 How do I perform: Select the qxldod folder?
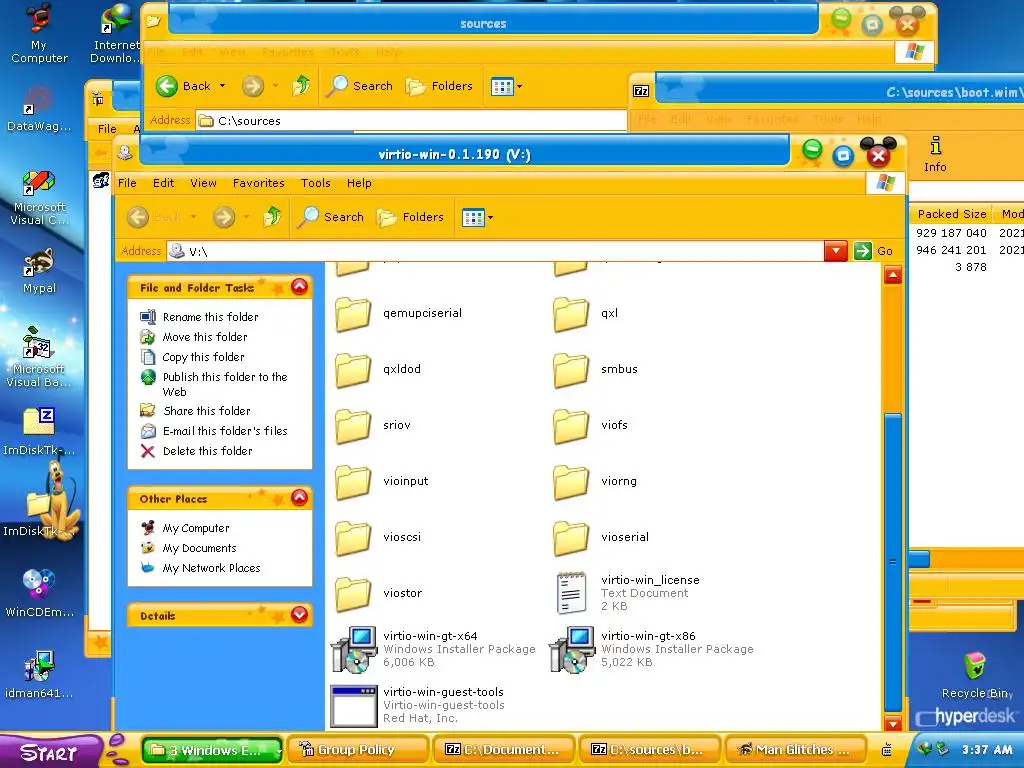tap(377, 370)
